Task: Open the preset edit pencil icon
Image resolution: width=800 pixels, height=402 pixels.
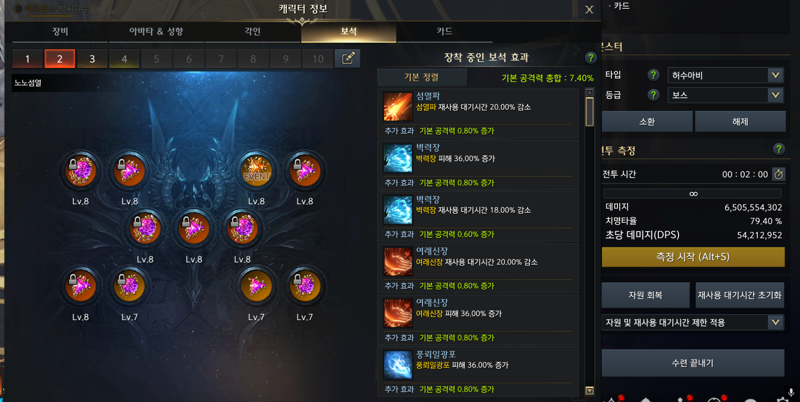Action: pos(347,59)
